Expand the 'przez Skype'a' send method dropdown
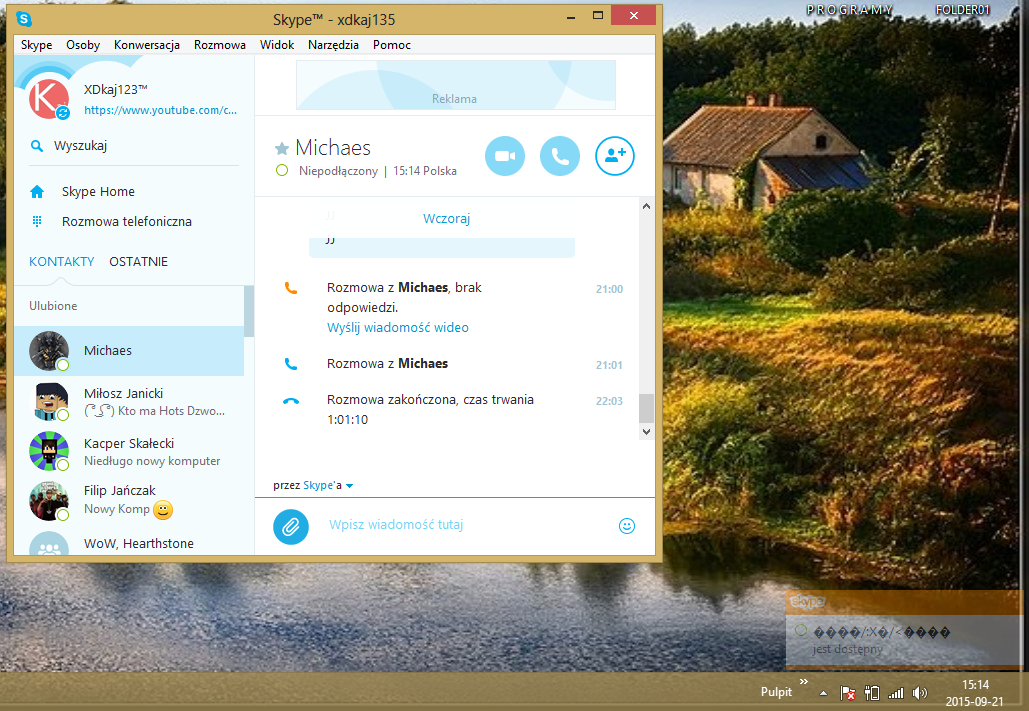 coord(349,486)
